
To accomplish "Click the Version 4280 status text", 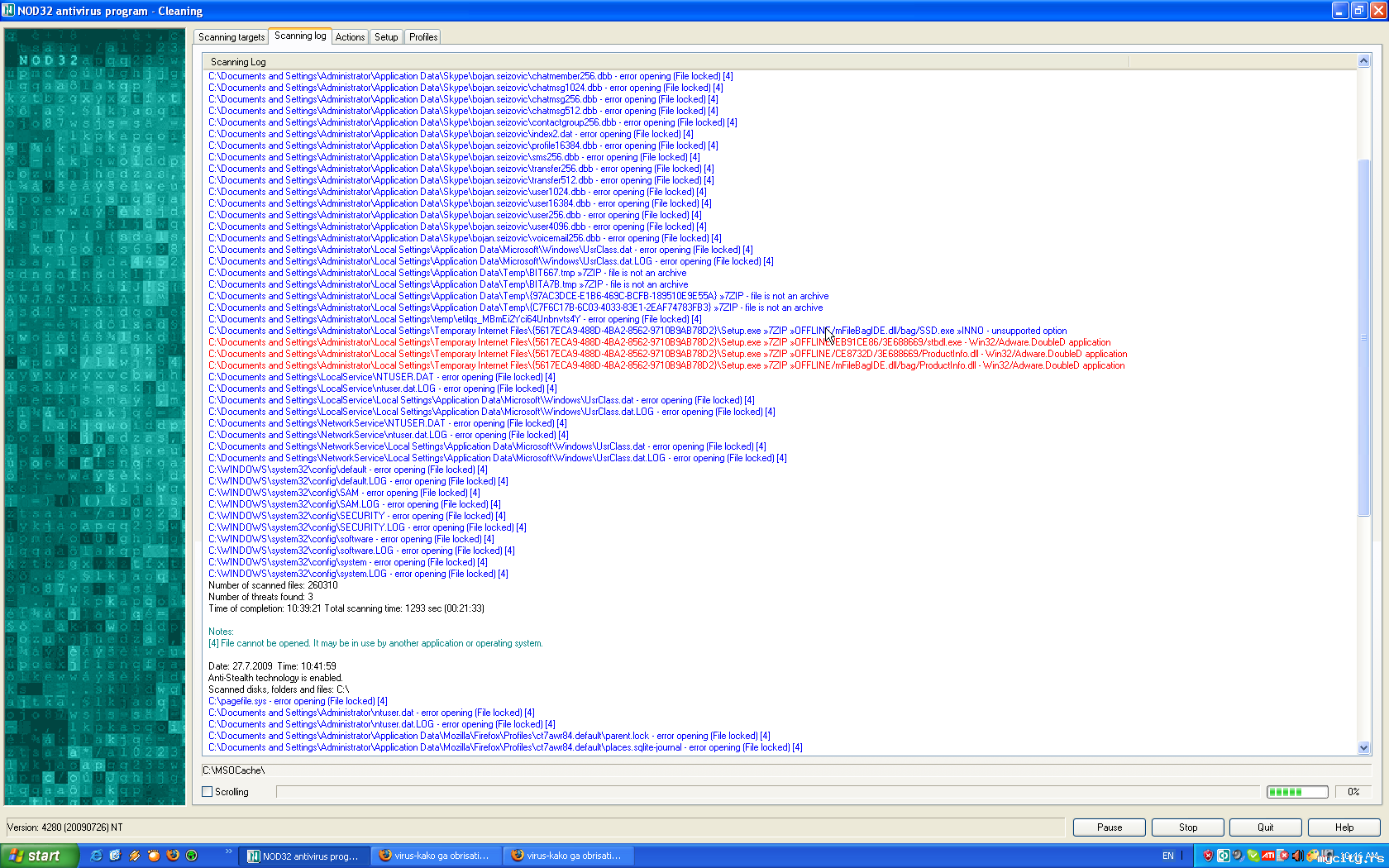I will (x=65, y=827).
